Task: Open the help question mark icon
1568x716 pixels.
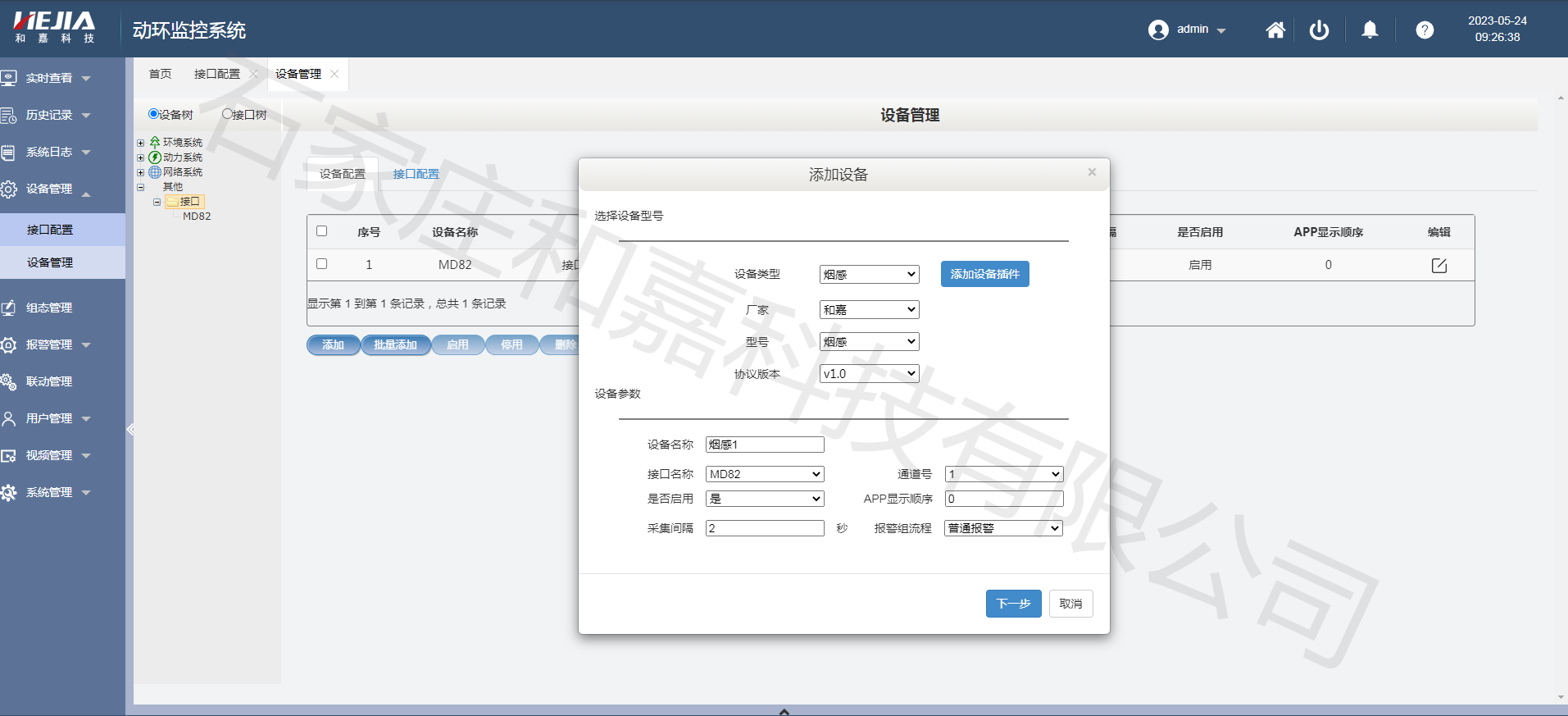Action: (1425, 30)
